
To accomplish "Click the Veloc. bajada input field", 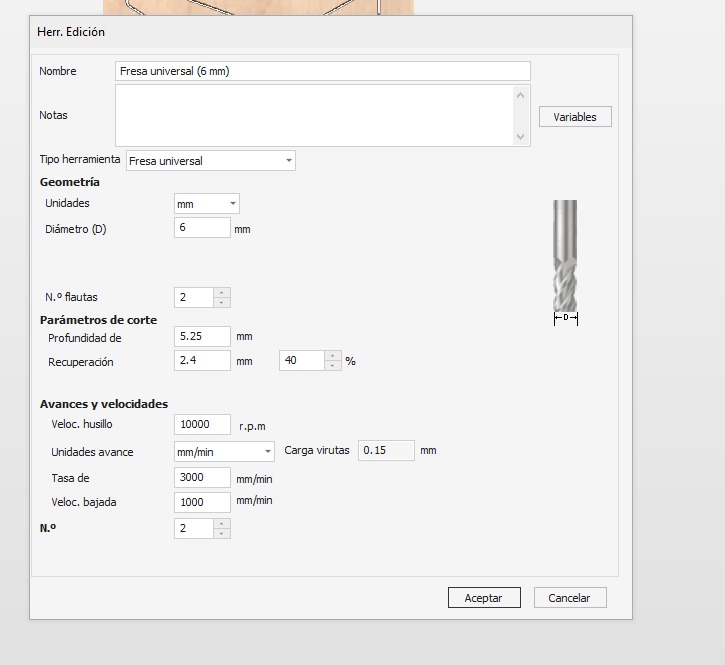I will (x=202, y=502).
